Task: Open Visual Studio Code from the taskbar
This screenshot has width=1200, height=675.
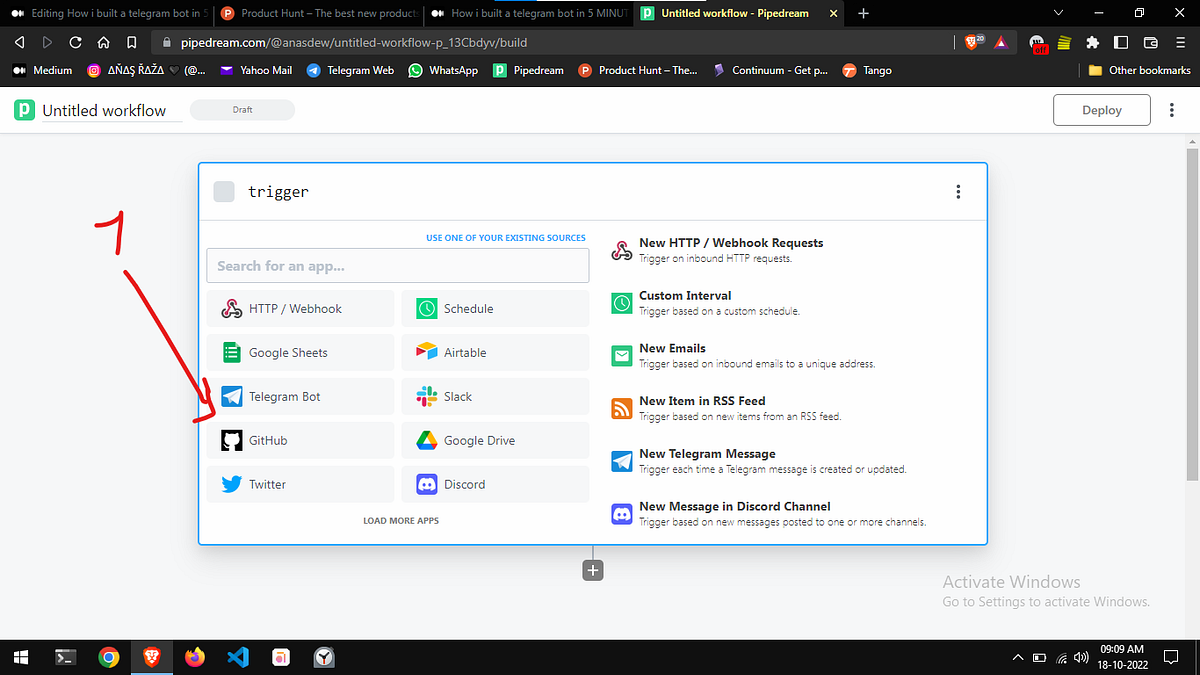Action: (237, 657)
